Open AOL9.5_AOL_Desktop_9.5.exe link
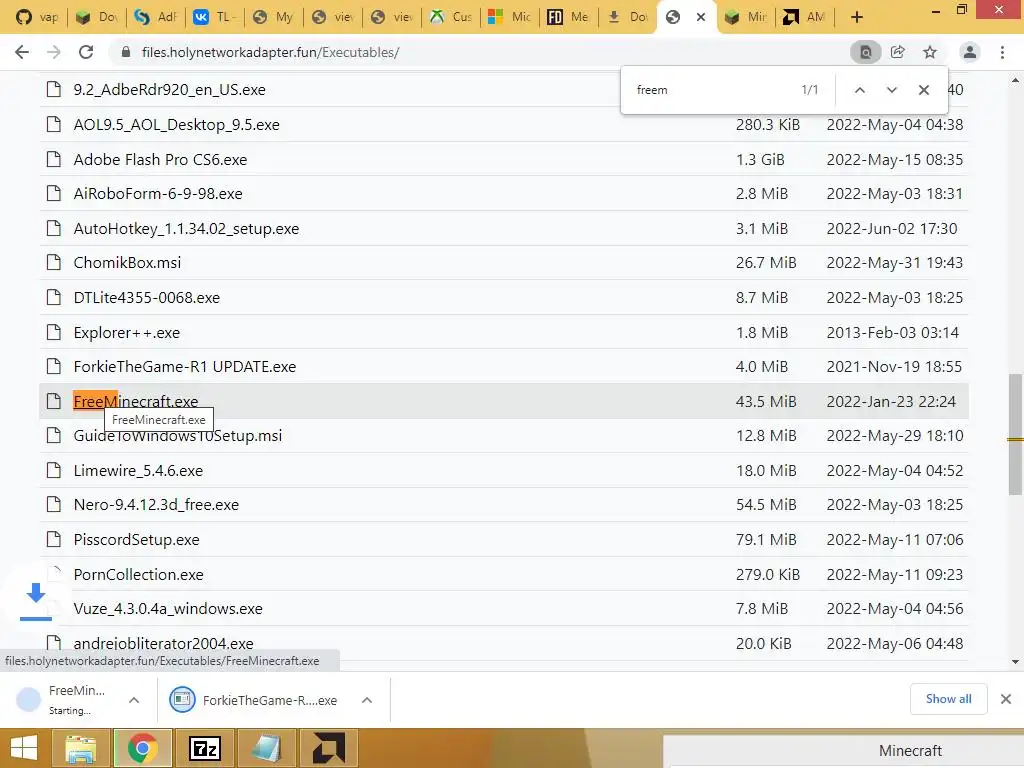This screenshot has width=1024, height=768. [x=176, y=125]
